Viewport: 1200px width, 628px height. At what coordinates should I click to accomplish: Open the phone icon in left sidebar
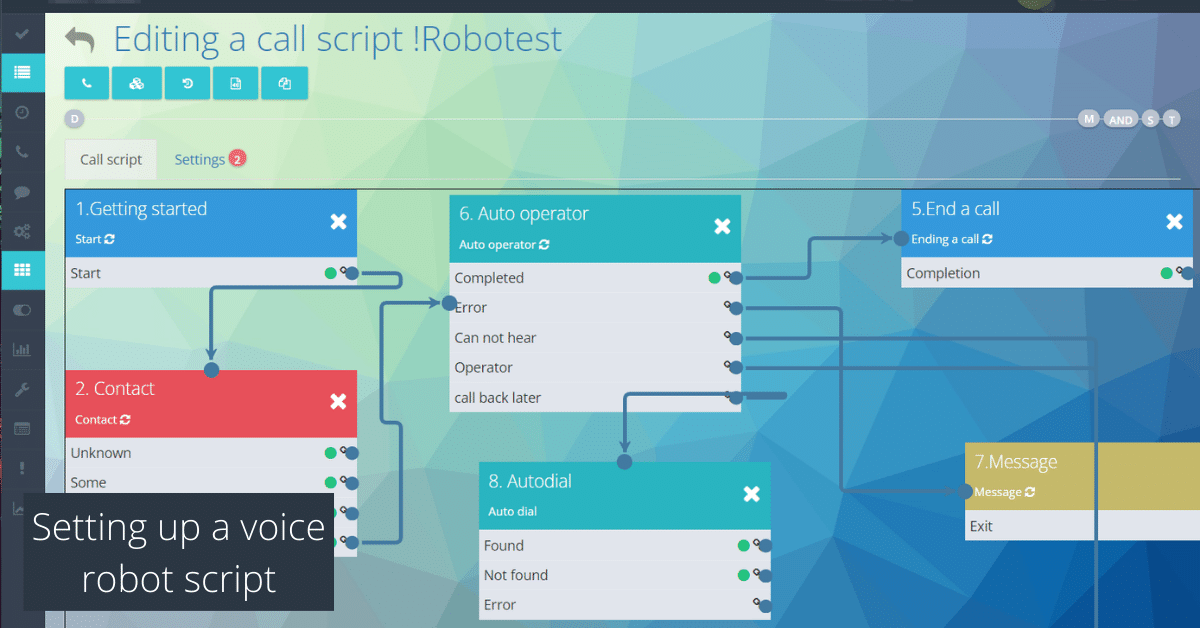[x=22, y=152]
